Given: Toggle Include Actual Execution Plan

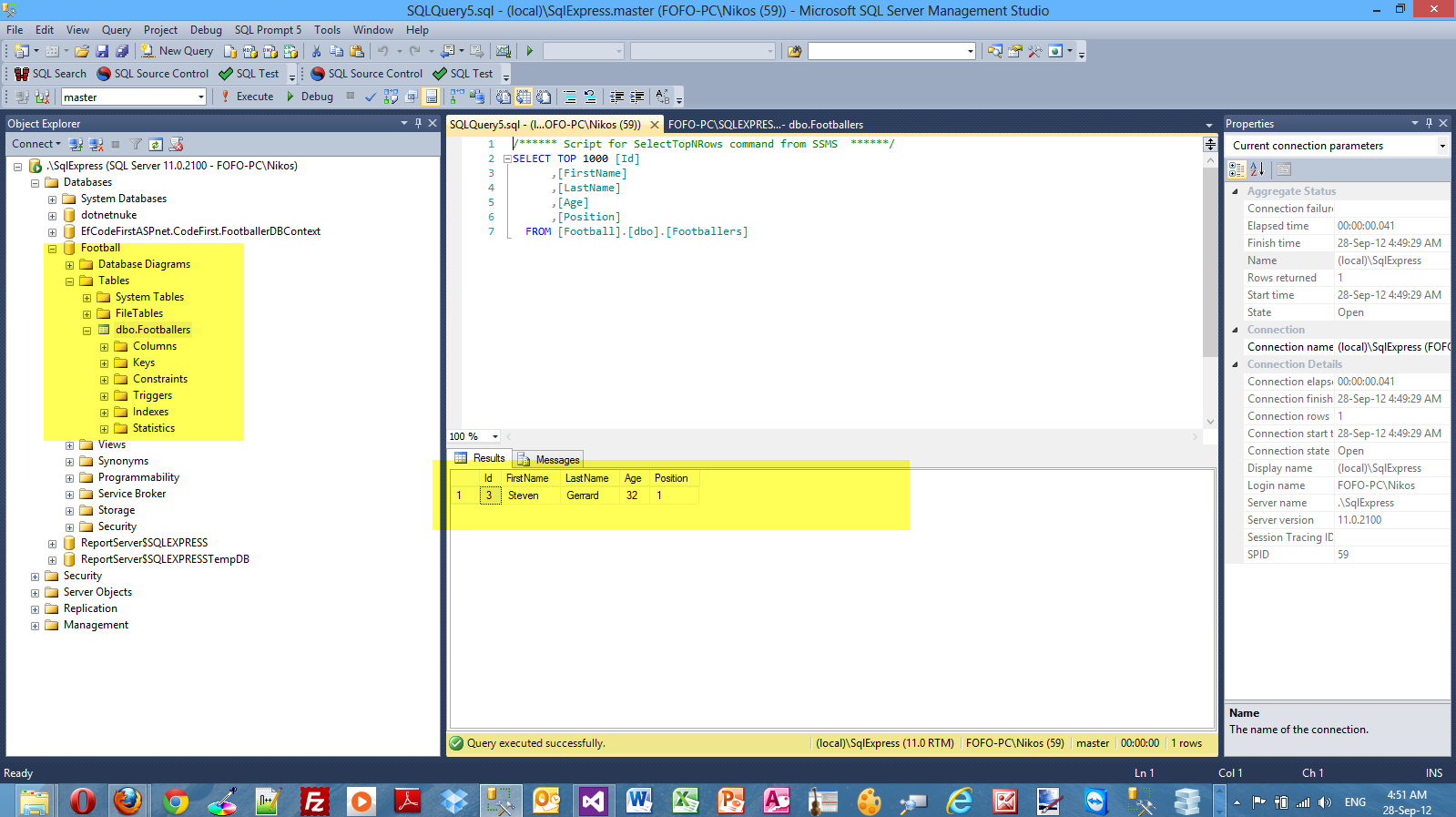Looking at the screenshot, I should point(457,97).
